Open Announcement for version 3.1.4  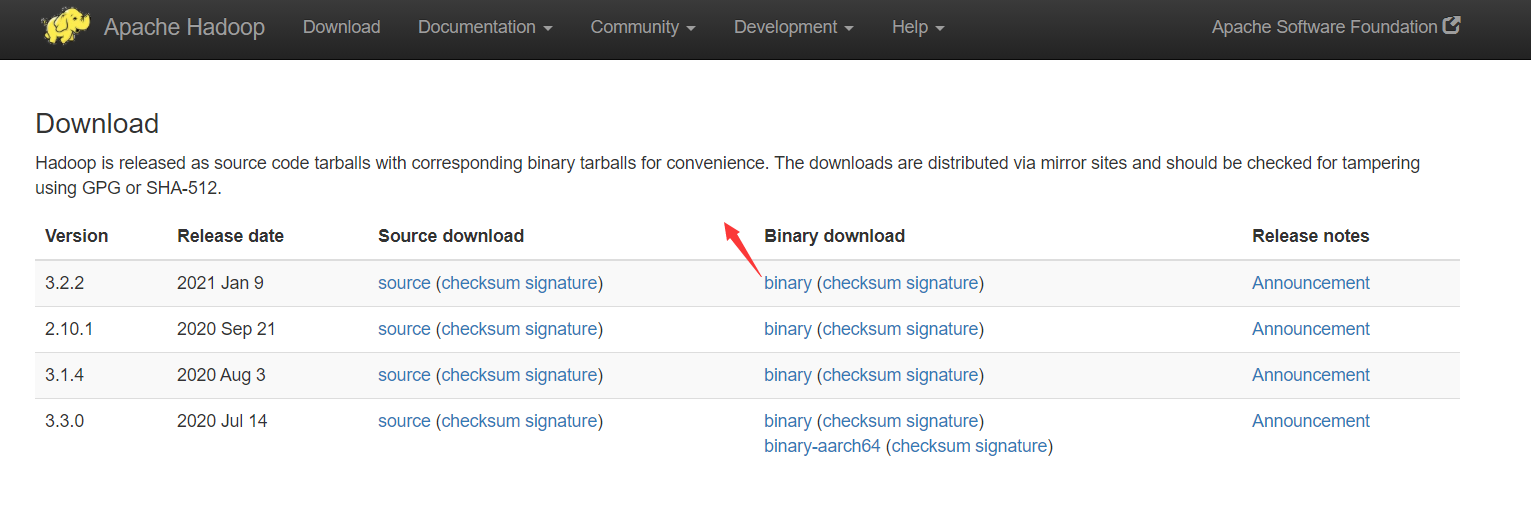coord(1311,375)
